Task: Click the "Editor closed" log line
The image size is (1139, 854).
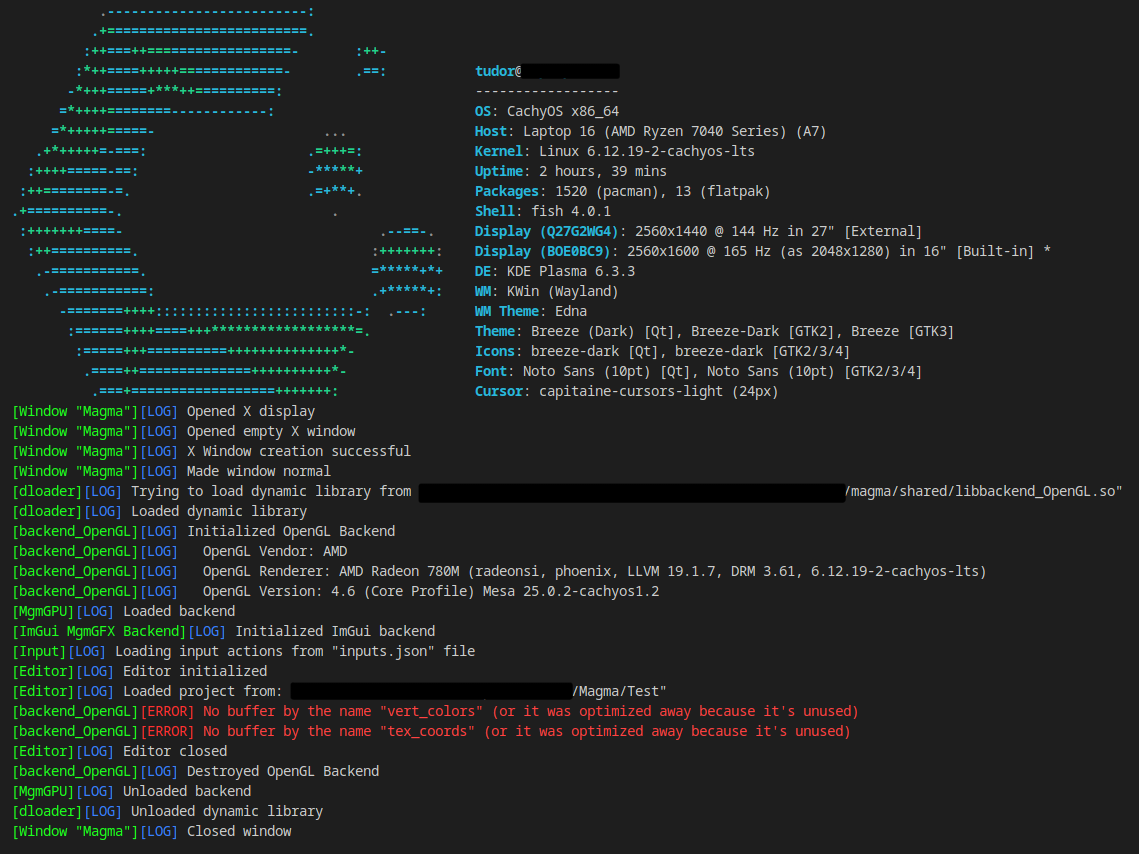Action: [x=120, y=751]
